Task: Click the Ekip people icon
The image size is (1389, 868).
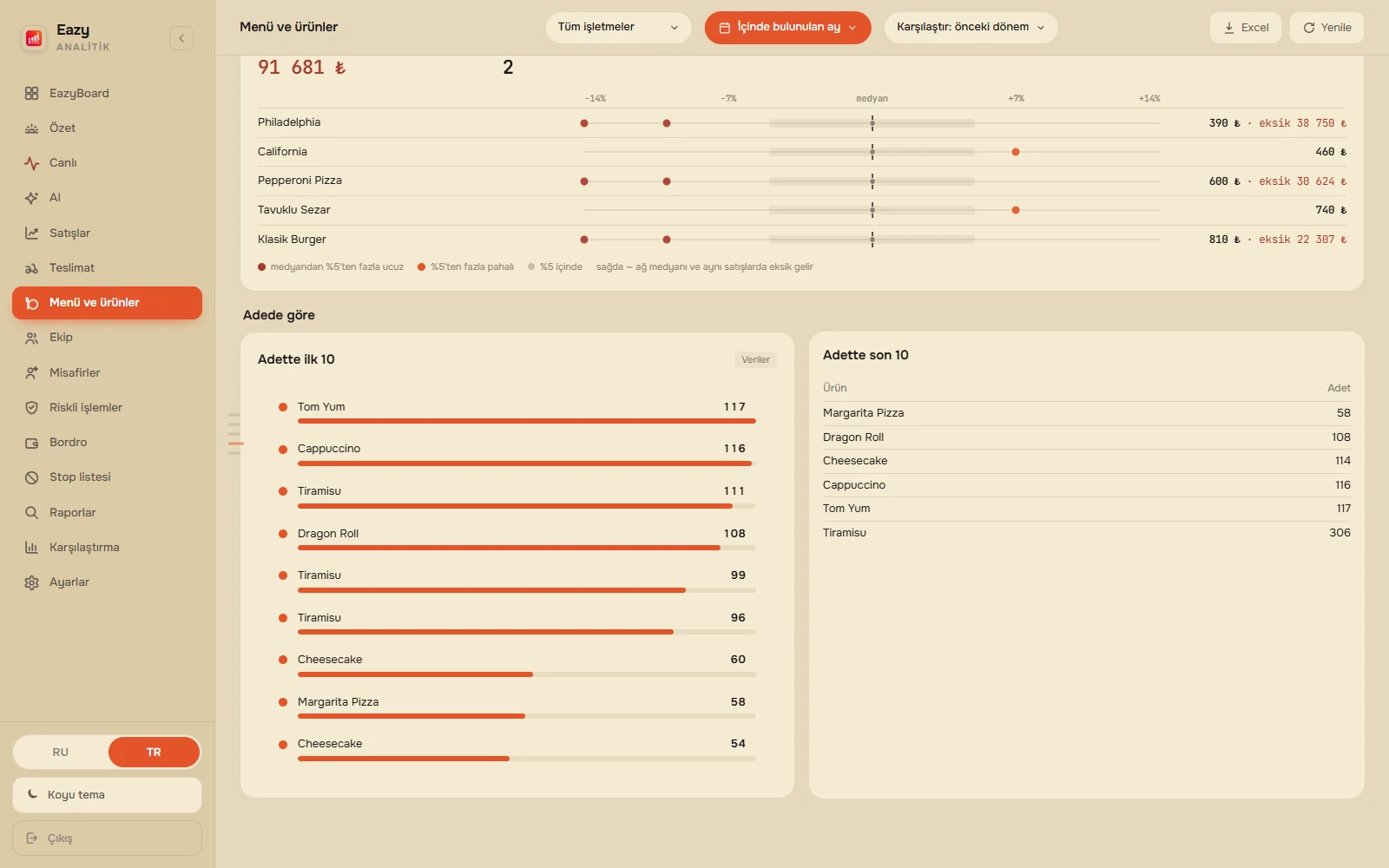Action: click(x=32, y=338)
